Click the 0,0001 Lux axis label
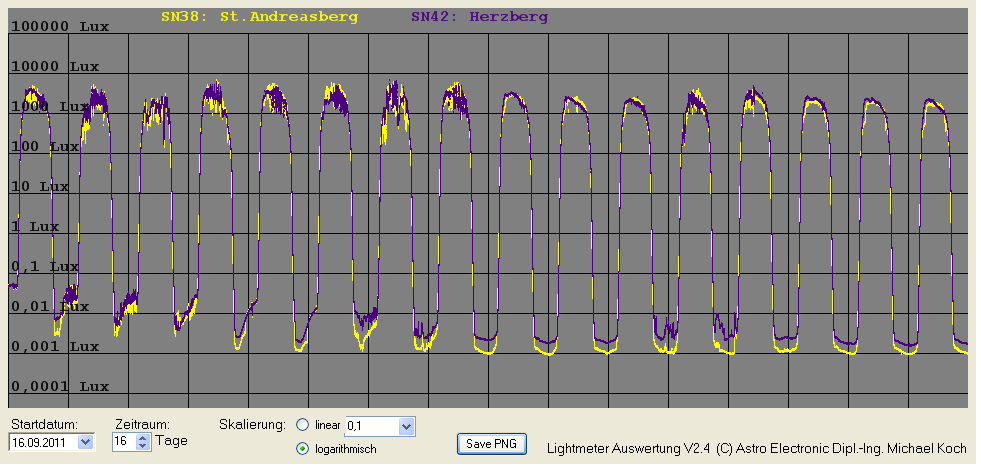The width and height of the screenshot is (981, 476). pyautogui.click(x=60, y=387)
